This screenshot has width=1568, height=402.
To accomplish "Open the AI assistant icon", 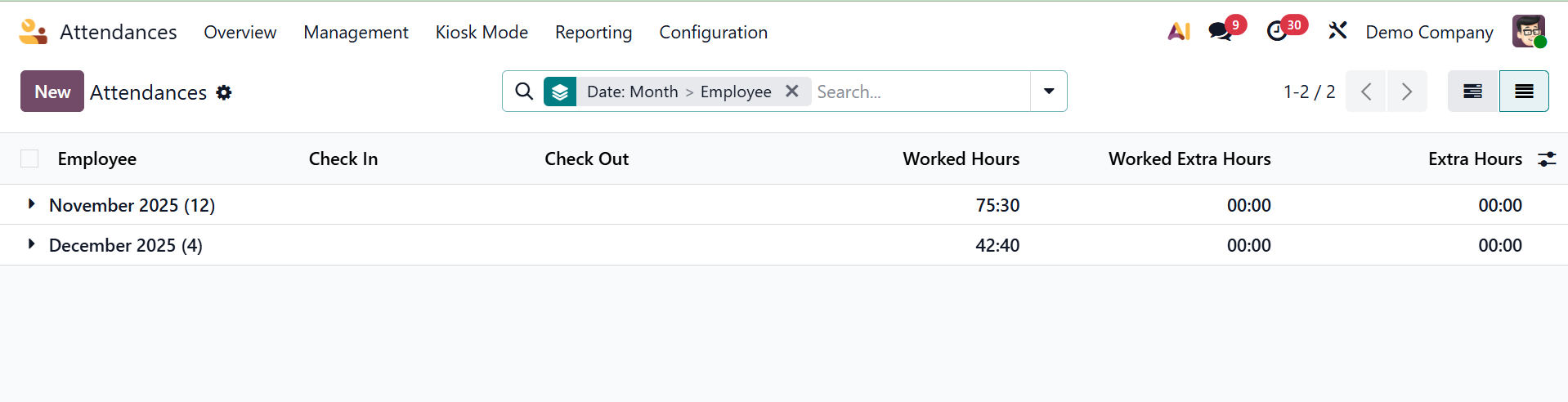I will click(x=1178, y=32).
